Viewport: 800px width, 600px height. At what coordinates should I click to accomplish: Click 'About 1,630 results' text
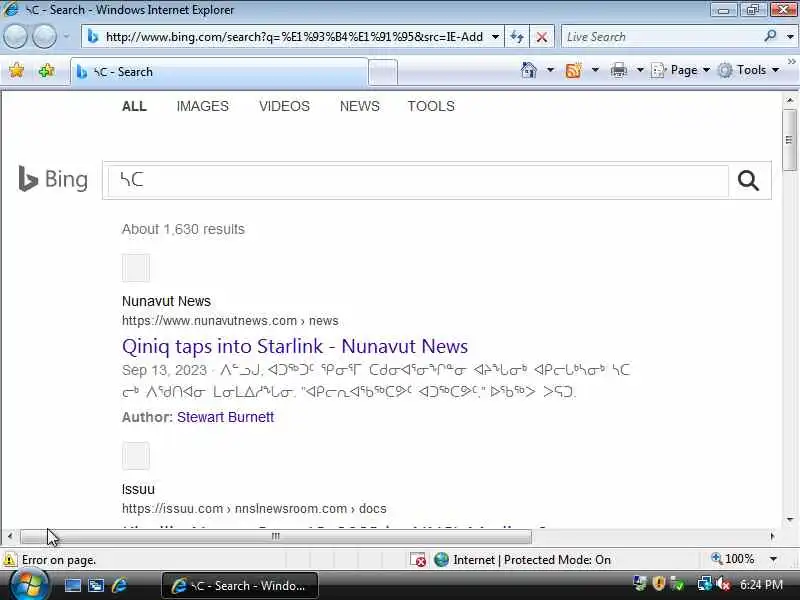pos(183,229)
